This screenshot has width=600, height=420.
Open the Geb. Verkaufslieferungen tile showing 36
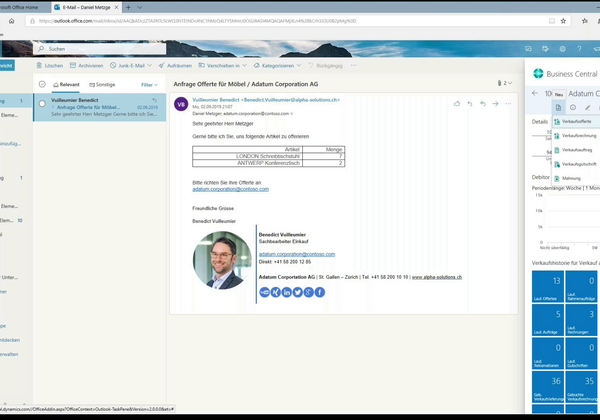(x=548, y=387)
